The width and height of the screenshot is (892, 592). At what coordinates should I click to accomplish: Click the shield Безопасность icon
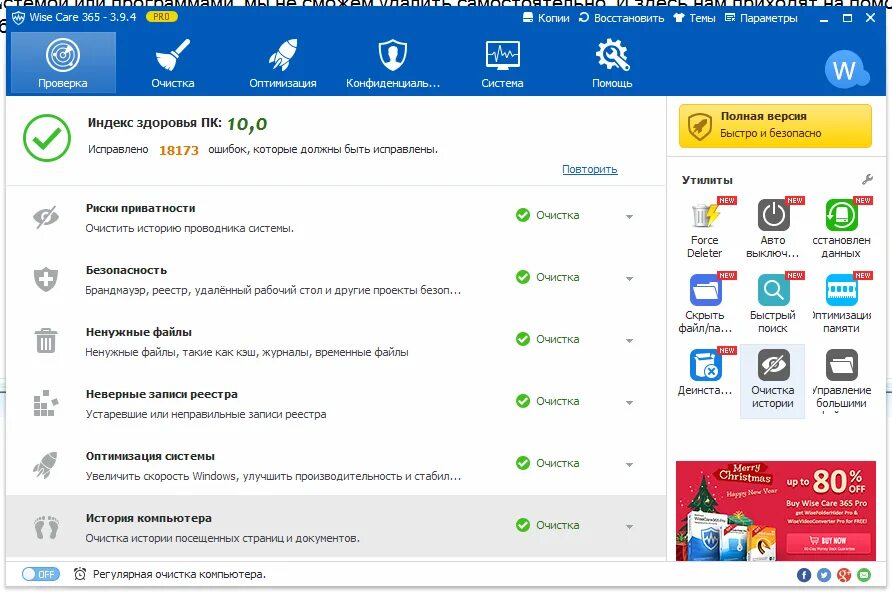click(x=46, y=279)
